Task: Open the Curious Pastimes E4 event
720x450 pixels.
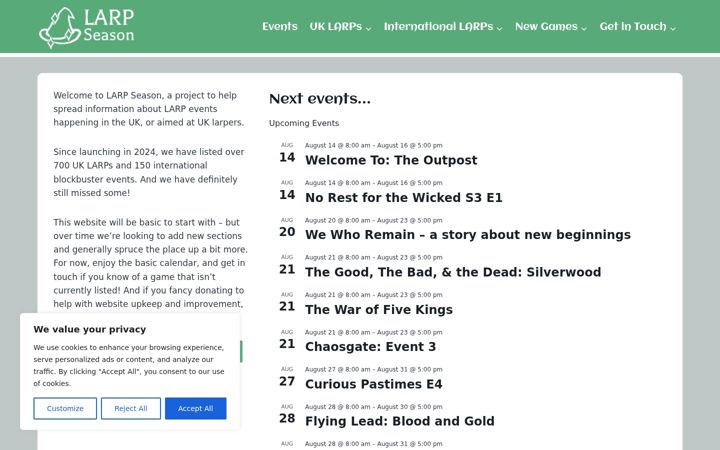Action: click(x=374, y=384)
